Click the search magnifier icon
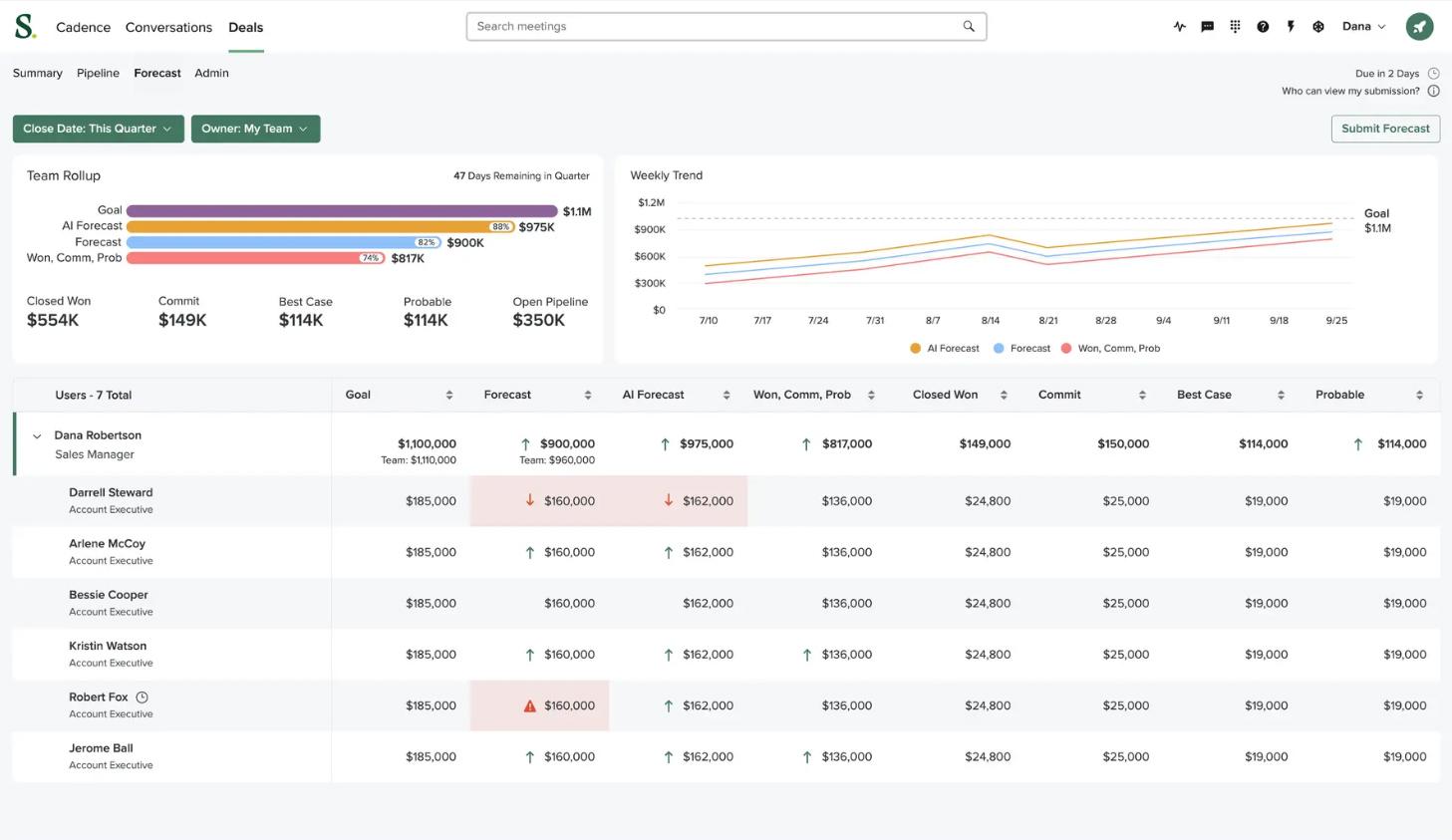1452x840 pixels. click(x=969, y=27)
